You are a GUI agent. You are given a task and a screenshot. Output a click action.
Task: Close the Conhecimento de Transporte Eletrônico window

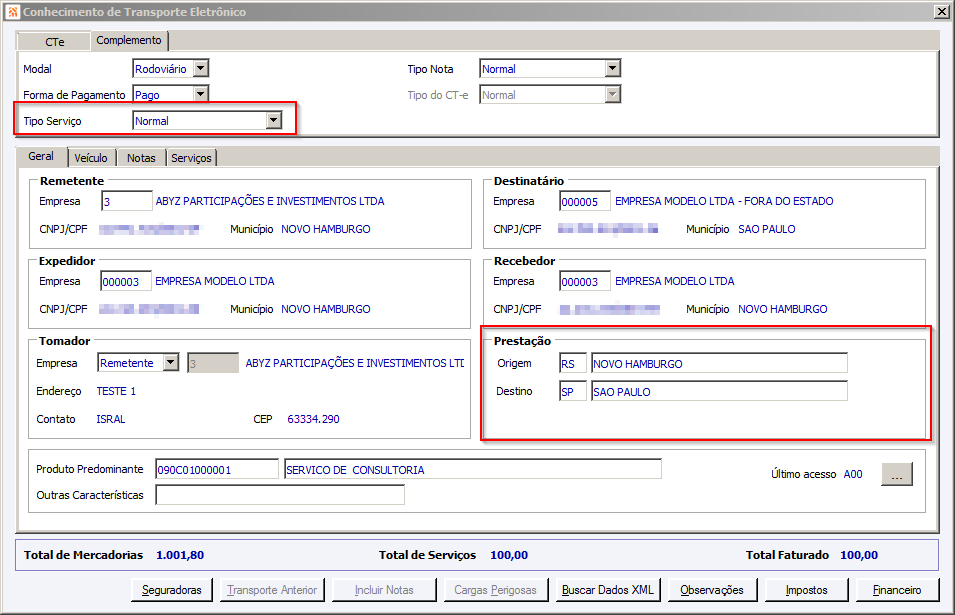coord(941,12)
